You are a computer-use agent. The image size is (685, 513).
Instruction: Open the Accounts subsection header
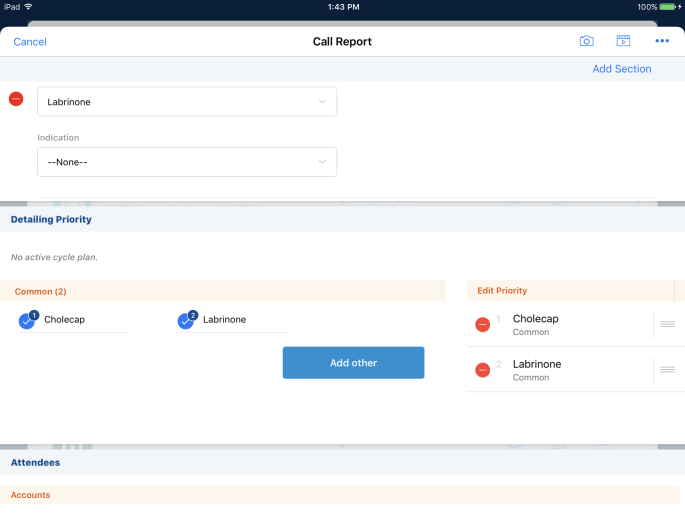pyautogui.click(x=30, y=495)
